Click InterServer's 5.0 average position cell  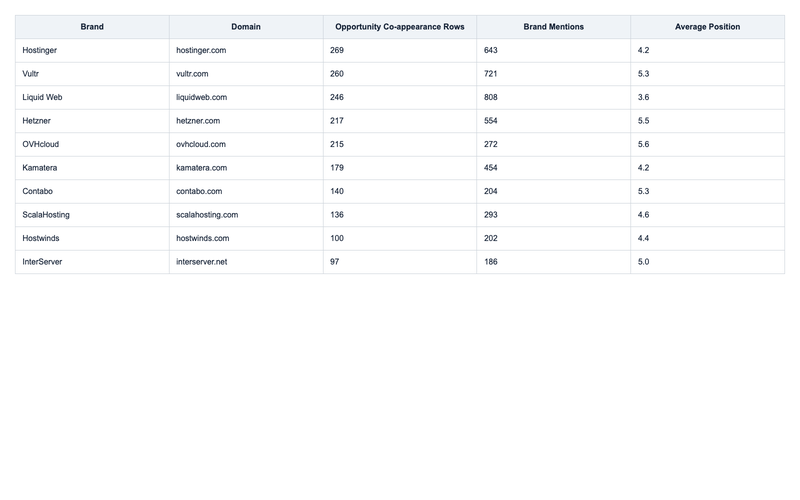[x=707, y=262]
